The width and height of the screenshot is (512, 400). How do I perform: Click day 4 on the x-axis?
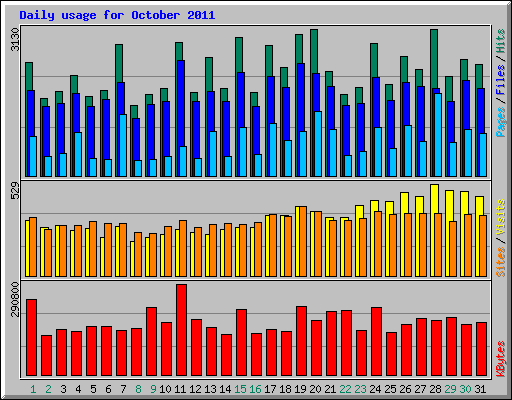78,389
